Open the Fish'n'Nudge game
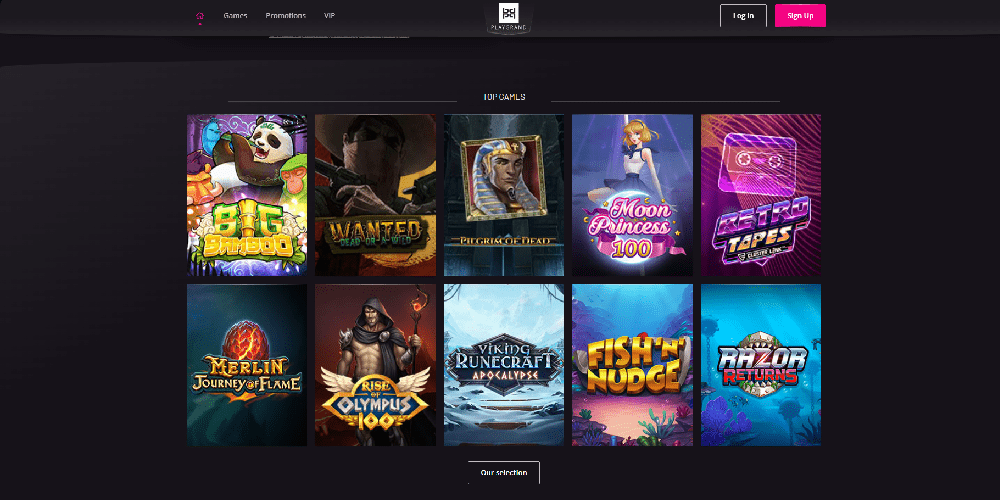1000x500 pixels. (x=632, y=365)
